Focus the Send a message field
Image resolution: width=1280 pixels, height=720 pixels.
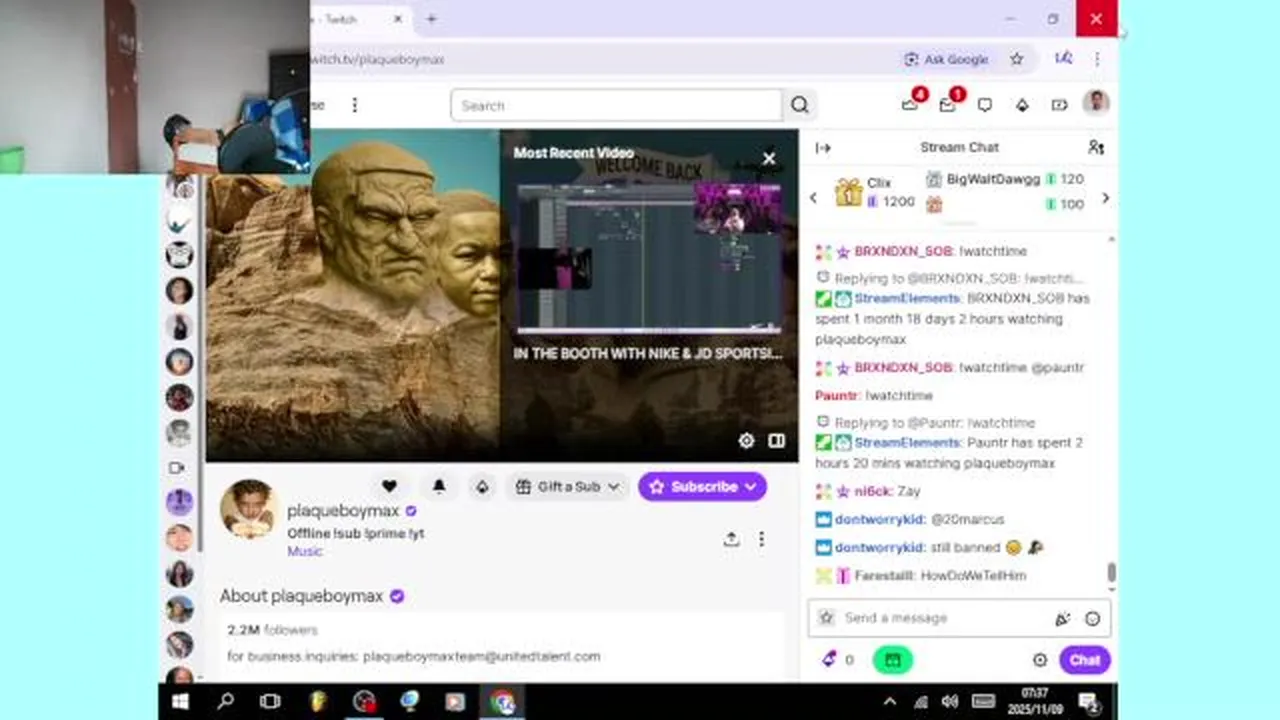pos(959,618)
